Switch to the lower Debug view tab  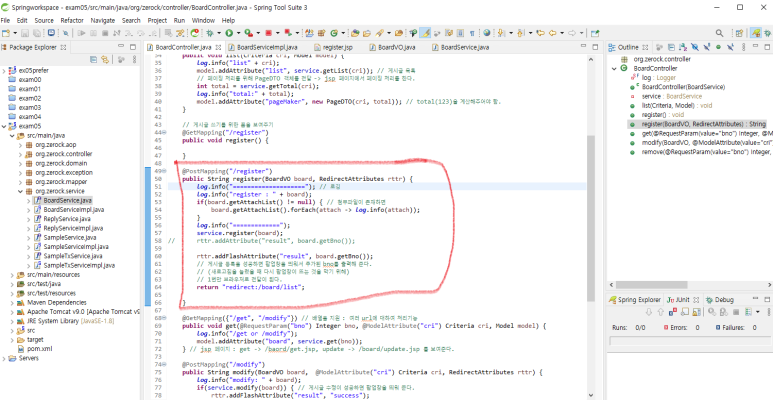click(x=720, y=299)
